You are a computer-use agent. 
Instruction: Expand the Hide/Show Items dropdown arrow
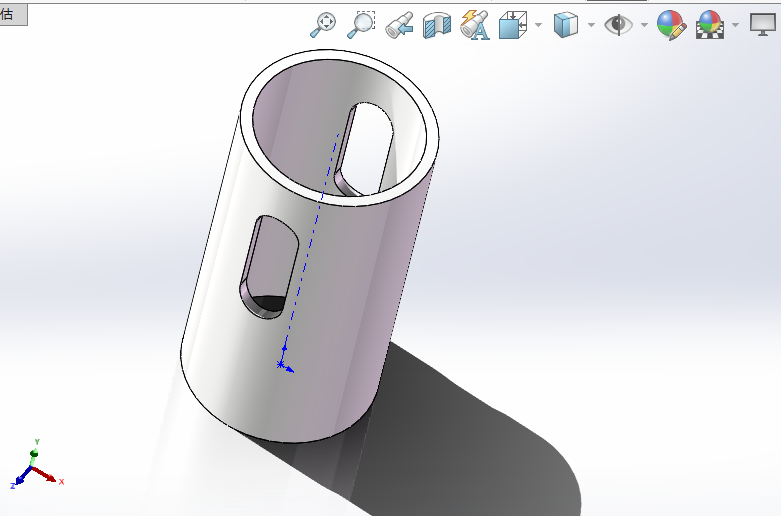click(x=644, y=25)
